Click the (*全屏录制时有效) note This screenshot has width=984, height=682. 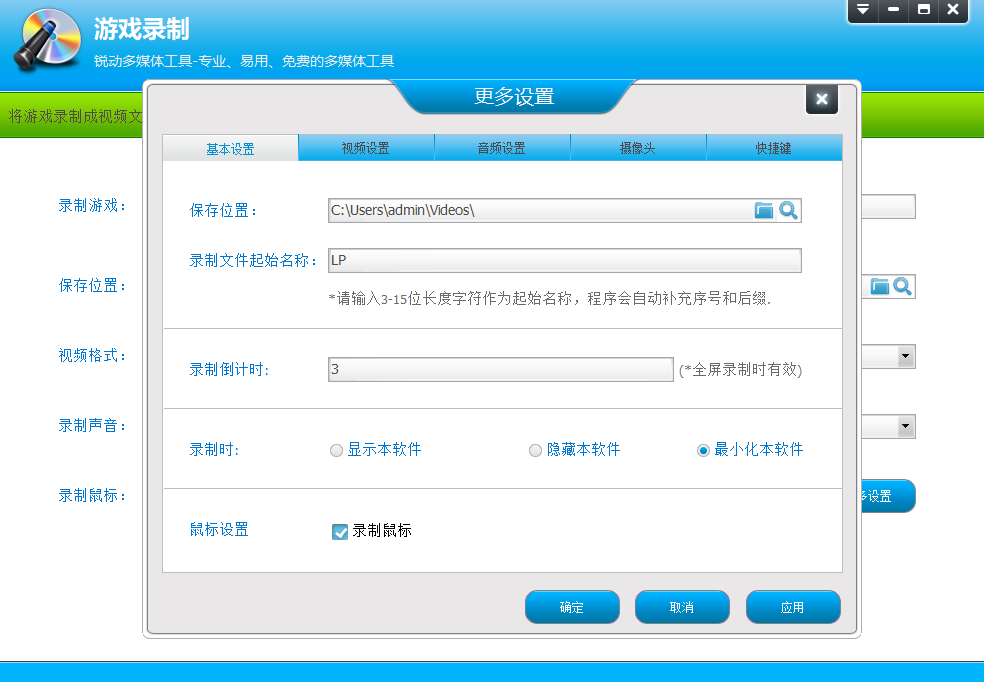tap(741, 370)
